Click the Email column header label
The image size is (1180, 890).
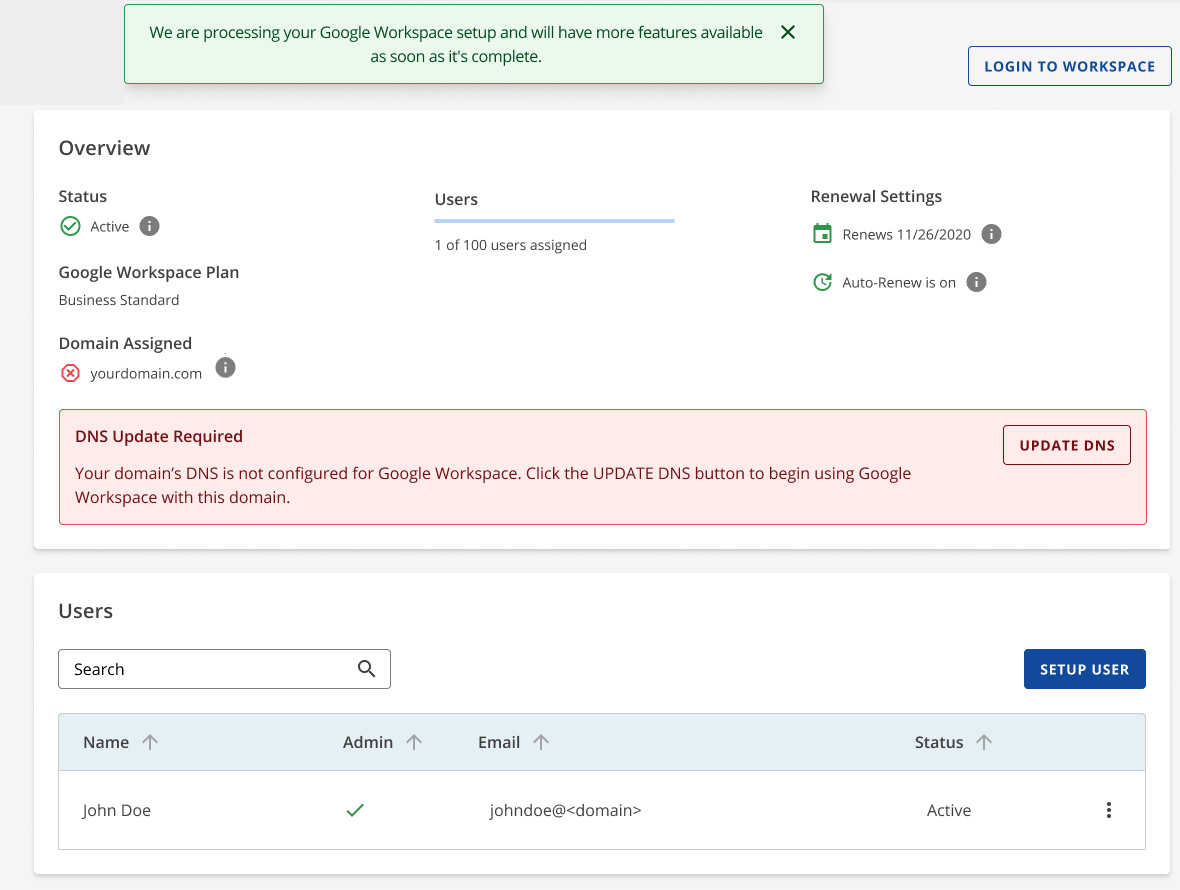click(499, 743)
